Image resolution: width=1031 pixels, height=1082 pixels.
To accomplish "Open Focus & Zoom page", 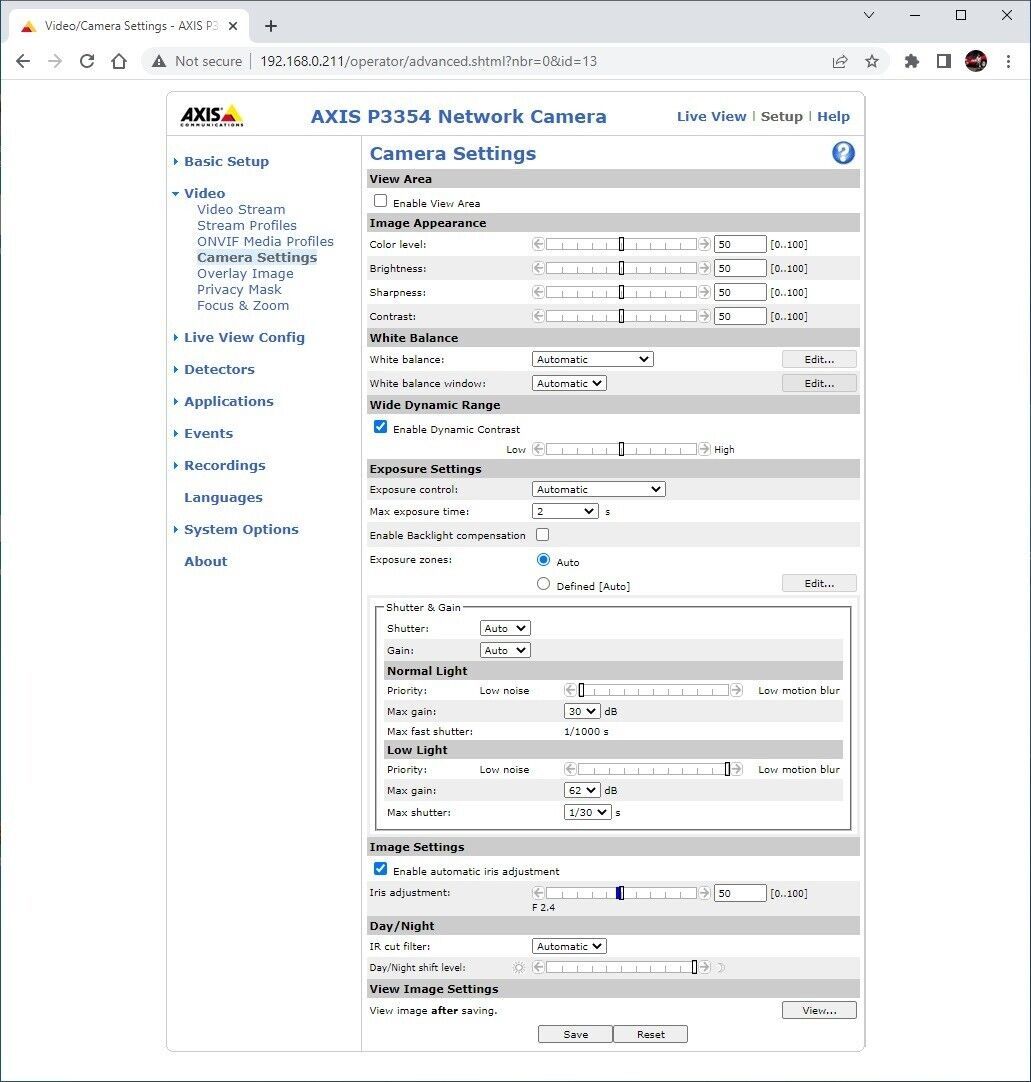I will click(243, 305).
